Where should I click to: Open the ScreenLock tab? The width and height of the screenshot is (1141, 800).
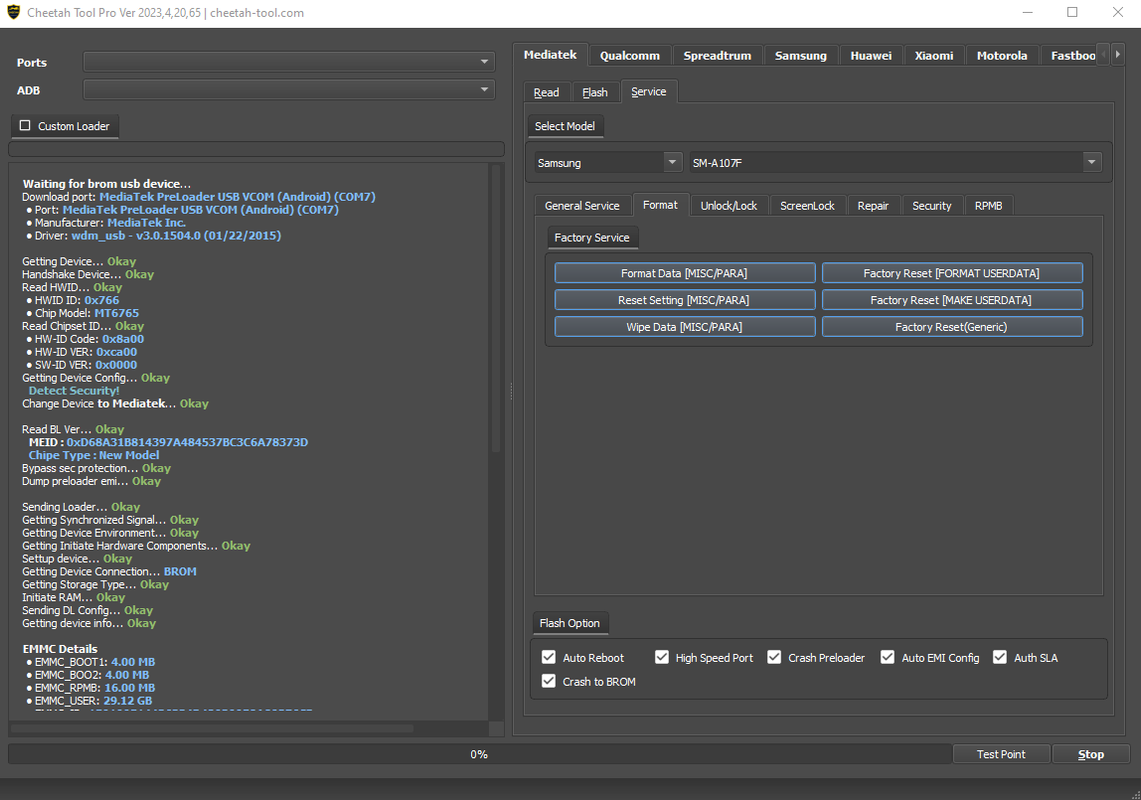[807, 206]
